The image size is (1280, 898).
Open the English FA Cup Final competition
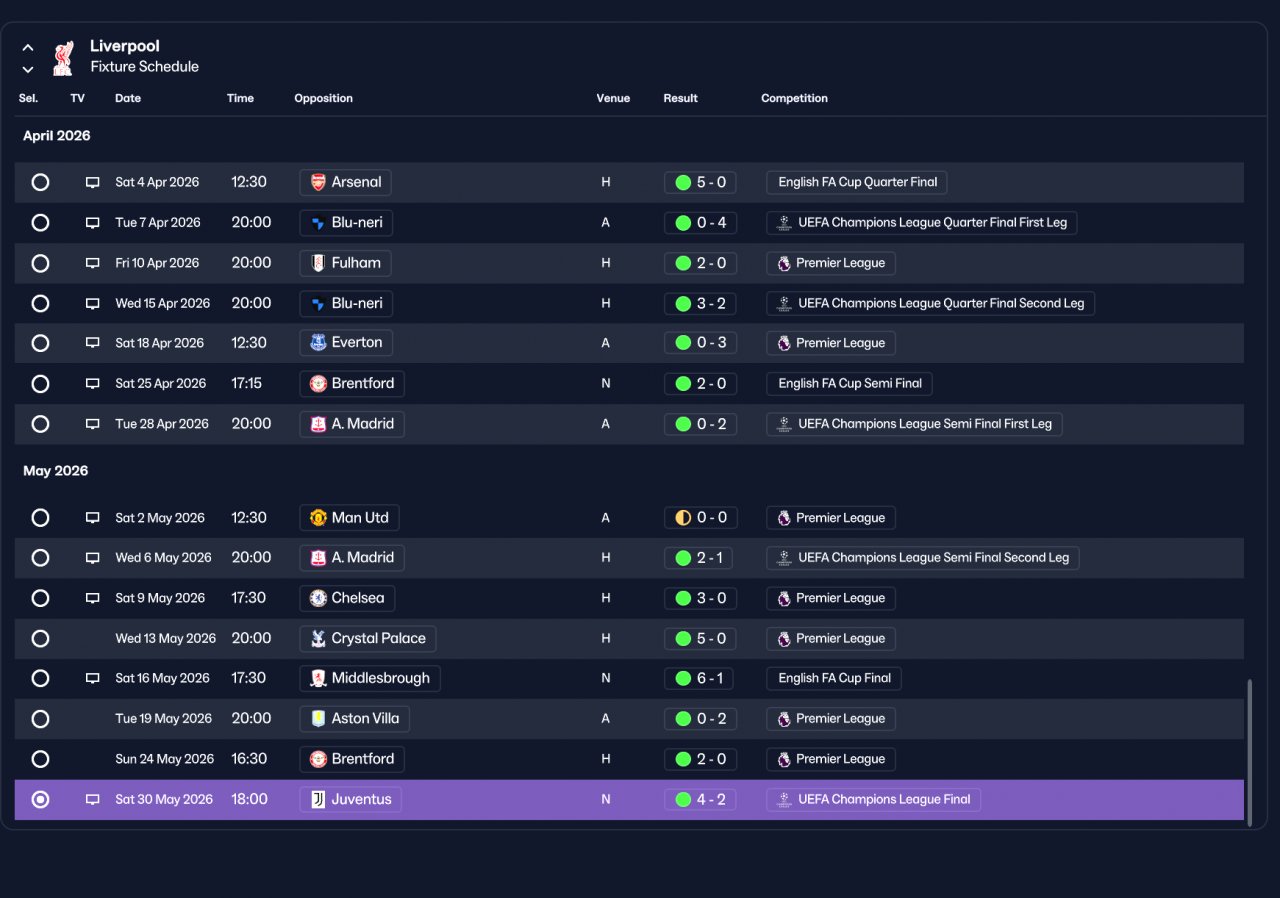pos(834,678)
